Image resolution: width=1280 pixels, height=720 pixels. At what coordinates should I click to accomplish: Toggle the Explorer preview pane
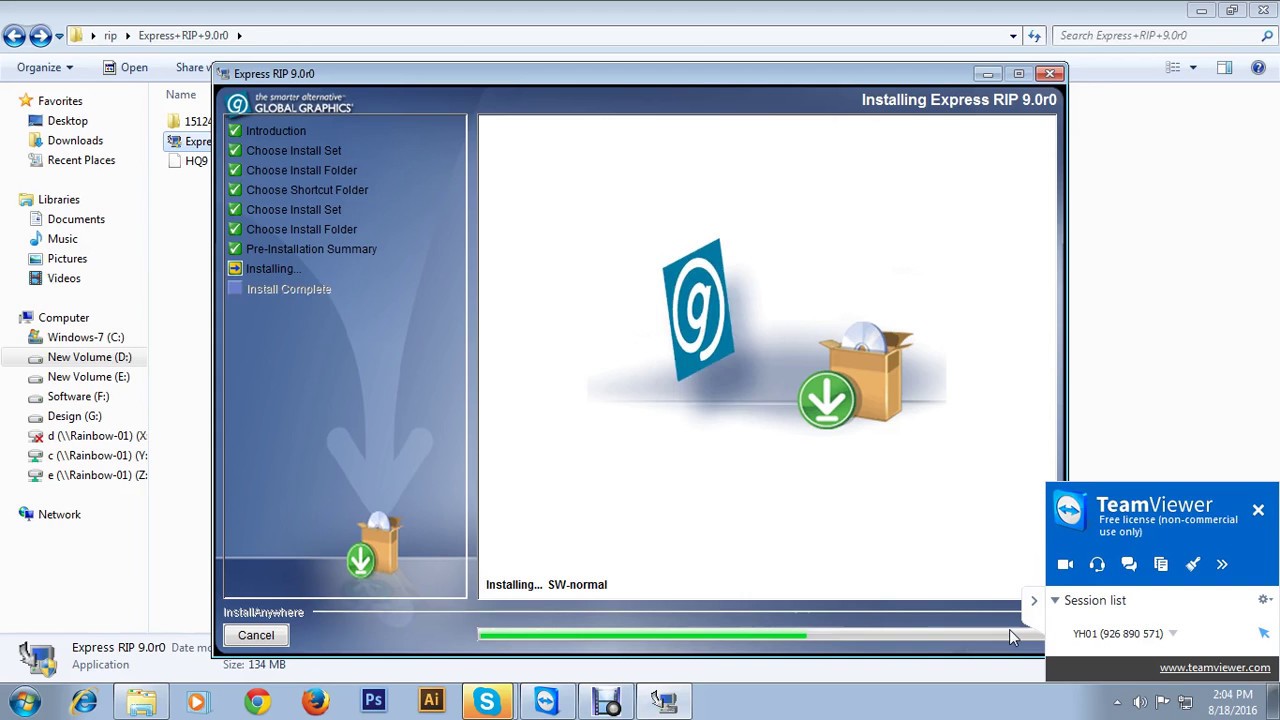pyautogui.click(x=1225, y=67)
